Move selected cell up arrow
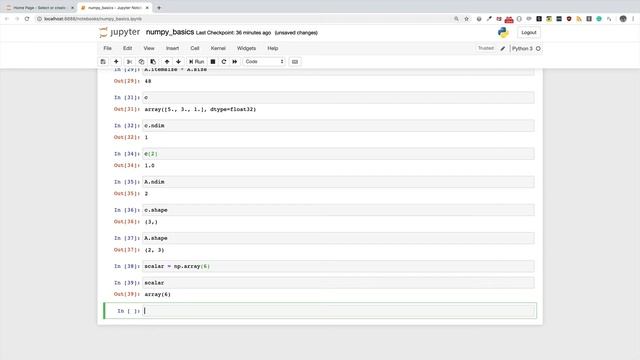The width and height of the screenshot is (640, 360). [167, 62]
